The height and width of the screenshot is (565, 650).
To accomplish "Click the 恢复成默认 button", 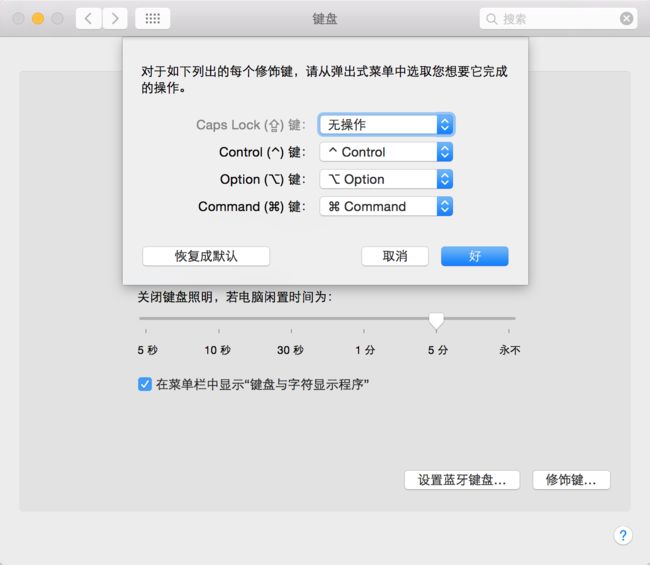I will (206, 256).
